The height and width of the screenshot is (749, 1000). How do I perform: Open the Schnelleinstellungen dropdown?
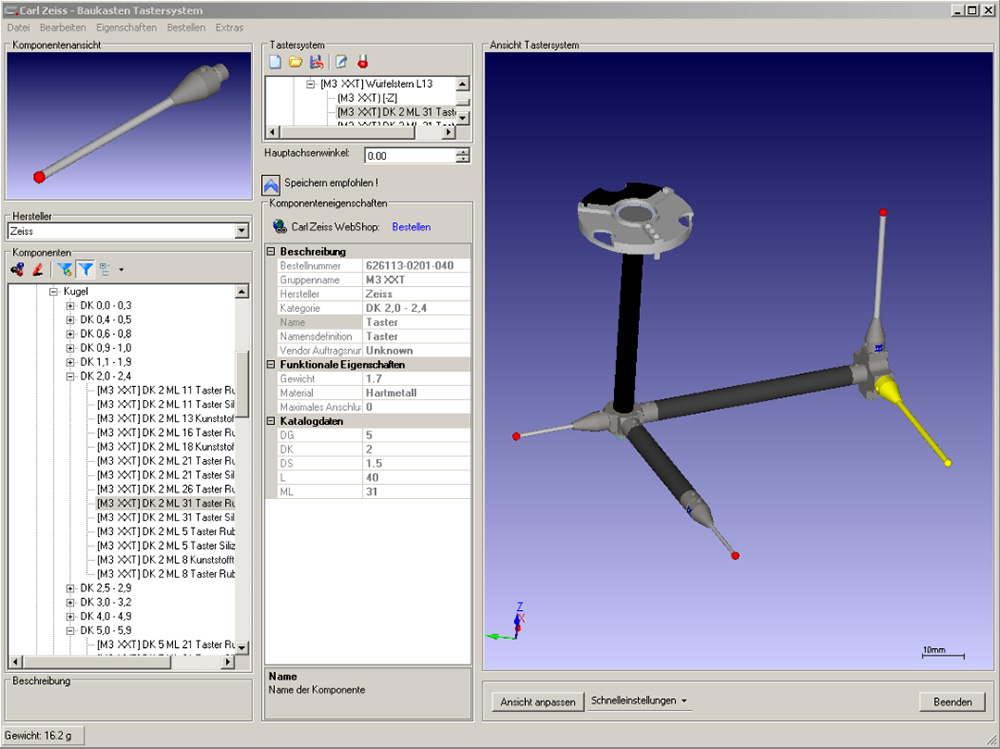point(639,701)
